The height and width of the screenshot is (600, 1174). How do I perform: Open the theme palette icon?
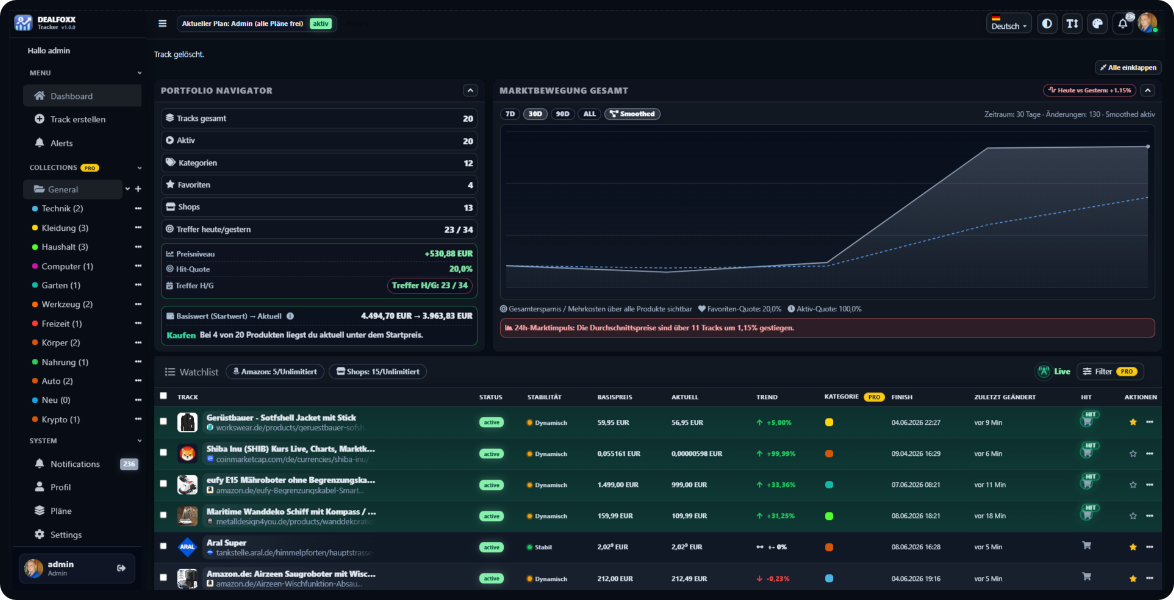(1097, 22)
